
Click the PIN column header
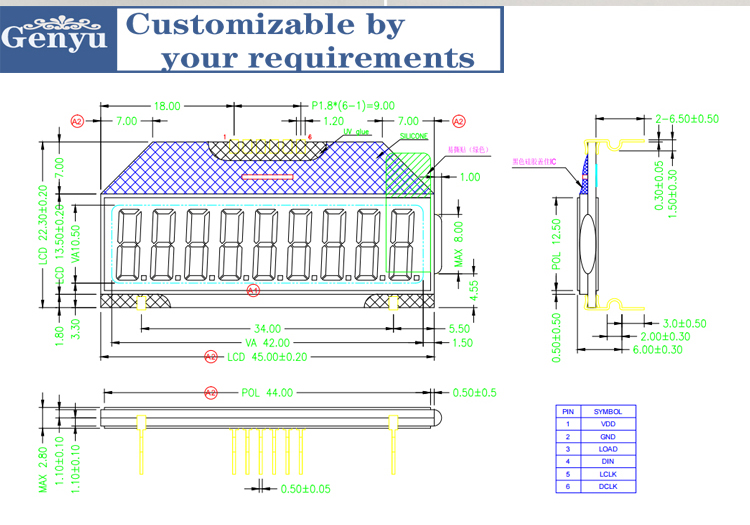[567, 411]
